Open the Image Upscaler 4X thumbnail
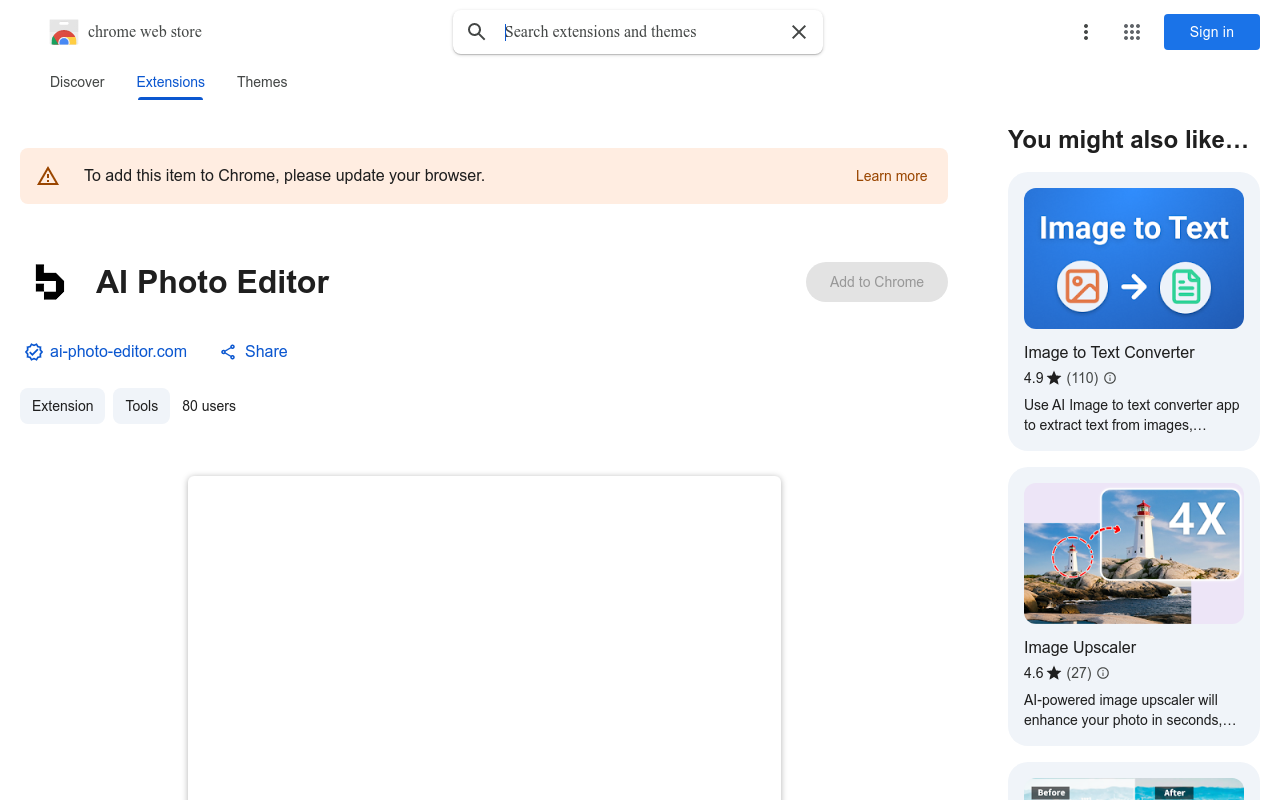The image size is (1280, 800). [1134, 554]
